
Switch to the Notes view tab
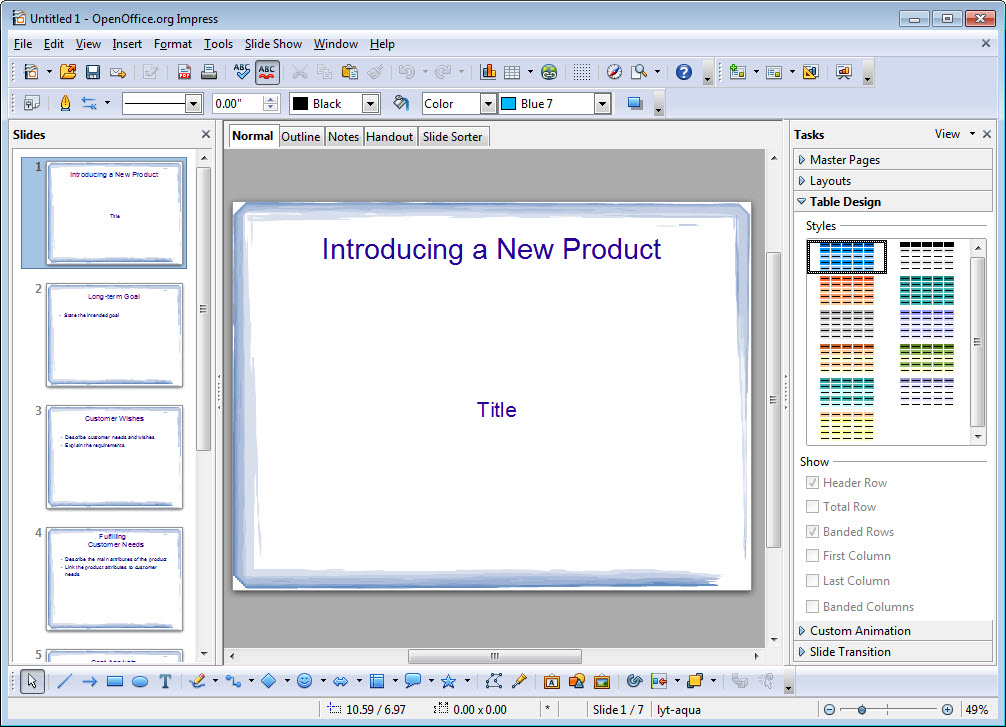pos(343,137)
